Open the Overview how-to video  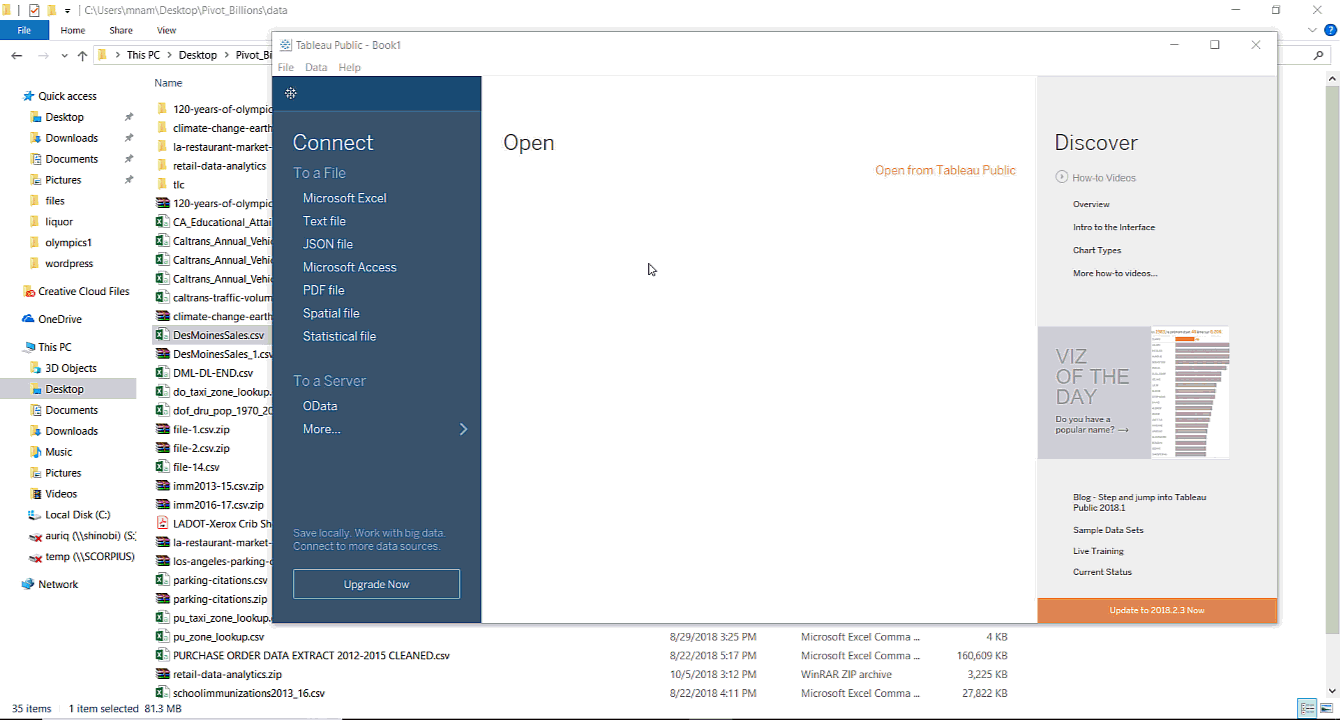pyautogui.click(x=1091, y=204)
